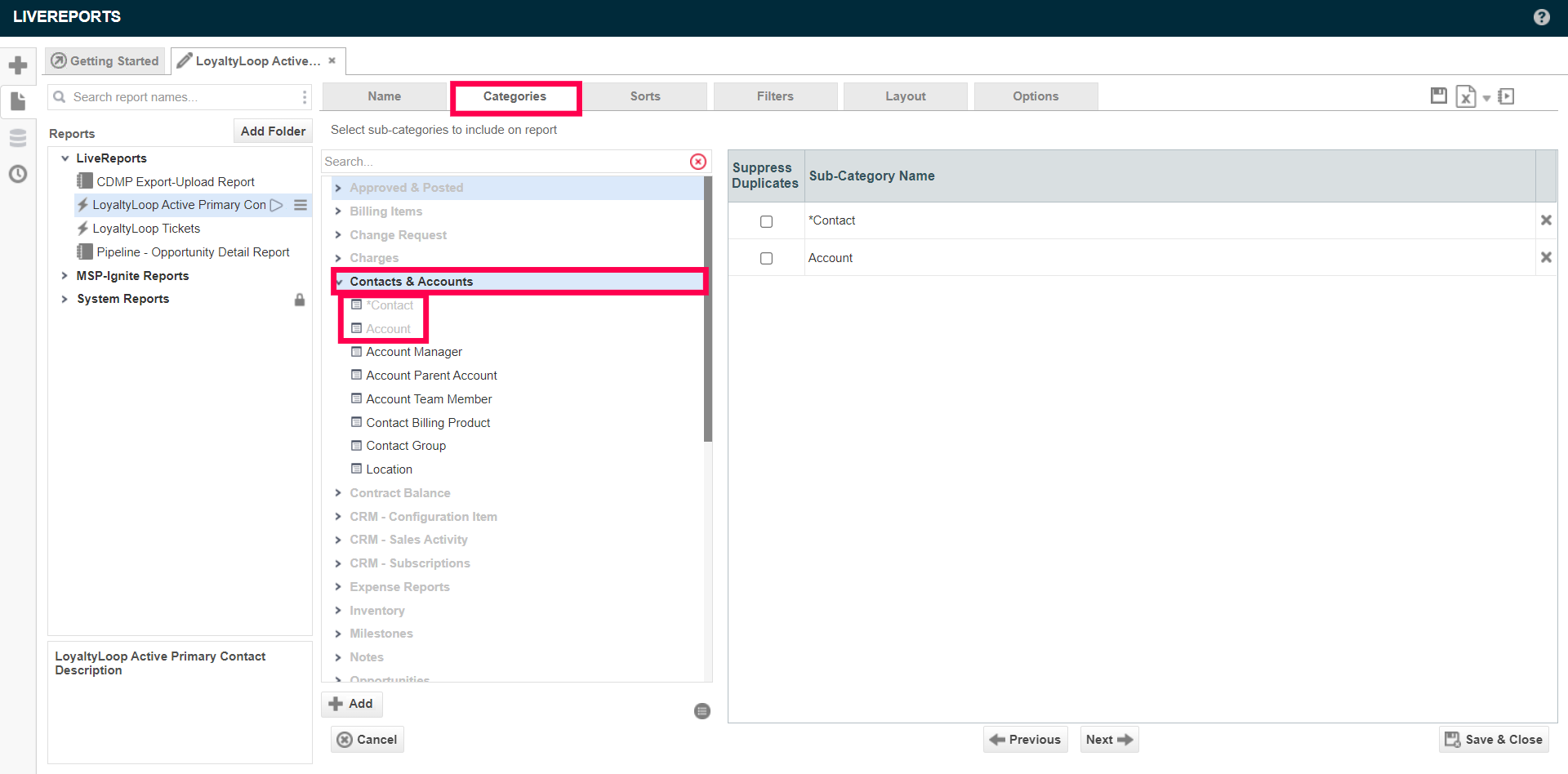Open the reports document sidebar icon
This screenshot has height=774, width=1568.
coord(18,101)
